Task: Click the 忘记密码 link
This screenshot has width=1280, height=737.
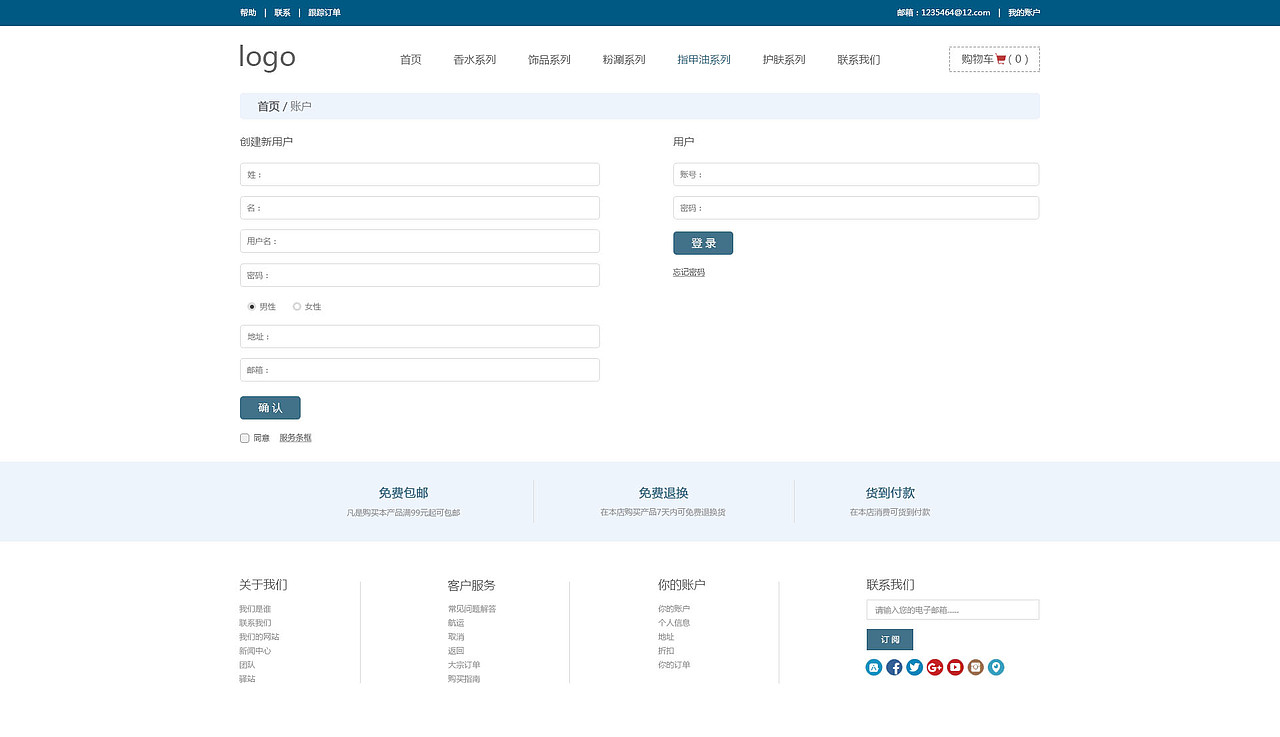Action: [689, 273]
